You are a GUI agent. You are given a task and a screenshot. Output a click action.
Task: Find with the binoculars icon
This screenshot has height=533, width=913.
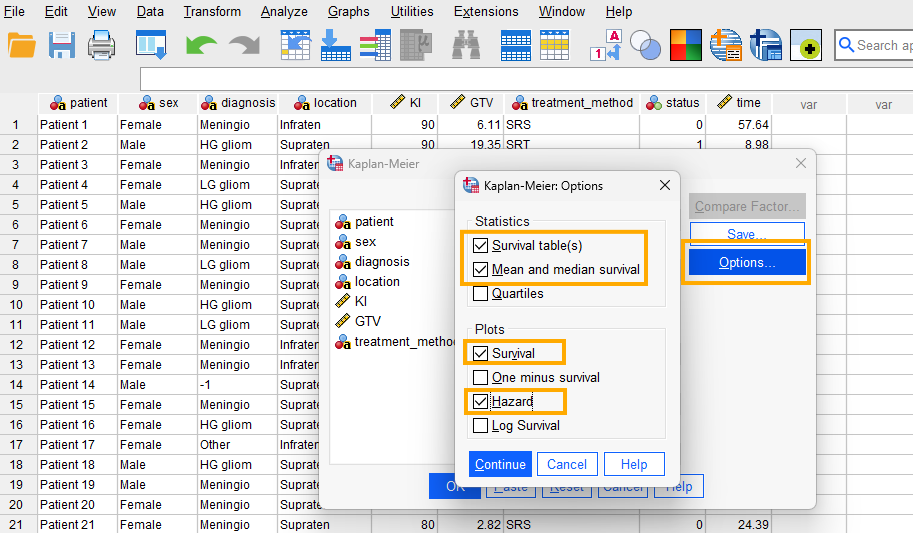(x=466, y=45)
